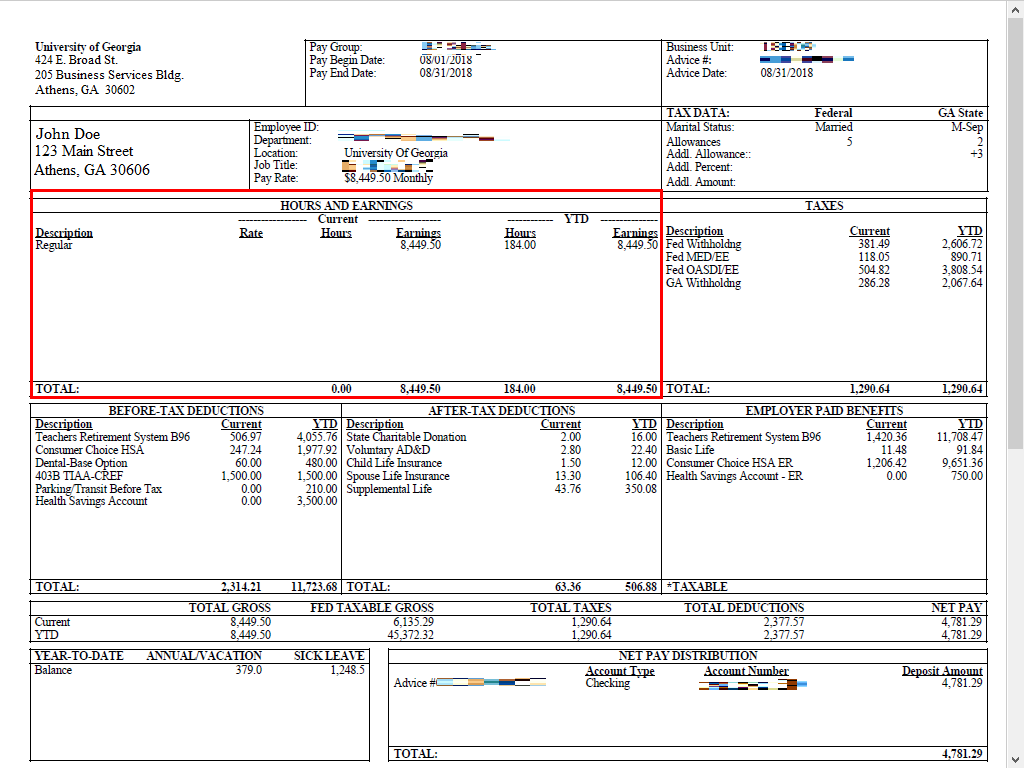Click the TAXES section heading
Screen dimensions: 1024x768
(x=824, y=206)
